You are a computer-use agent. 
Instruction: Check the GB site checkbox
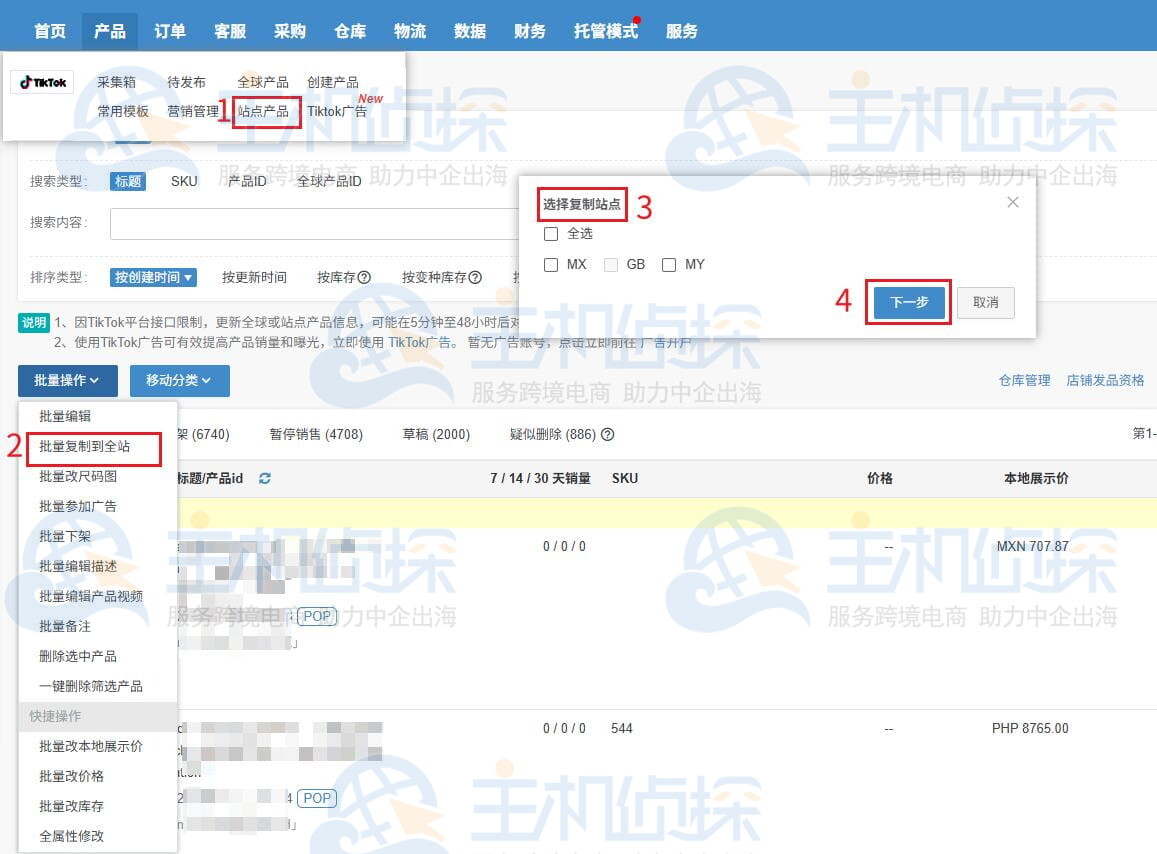609,264
